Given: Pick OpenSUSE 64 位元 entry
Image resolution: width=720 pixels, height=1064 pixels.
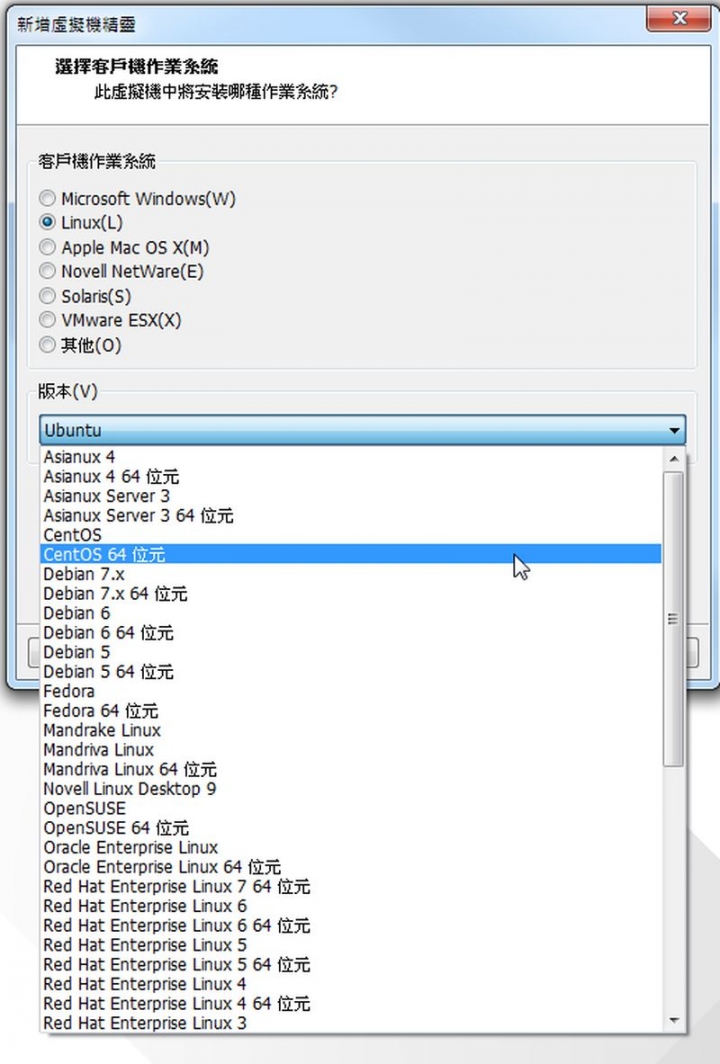Looking at the screenshot, I should [x=351, y=829].
